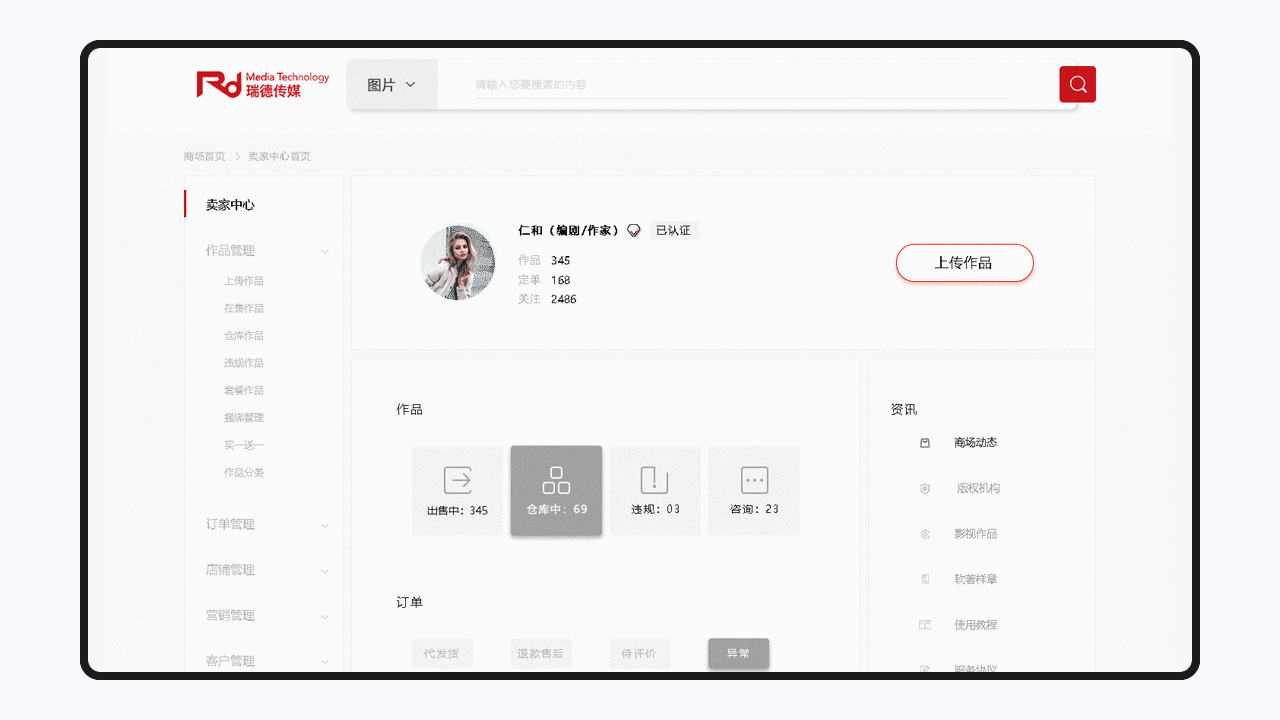Go to 卖家中心首页 breadcrumb link
Screen dimensions: 1280x720
coord(280,157)
